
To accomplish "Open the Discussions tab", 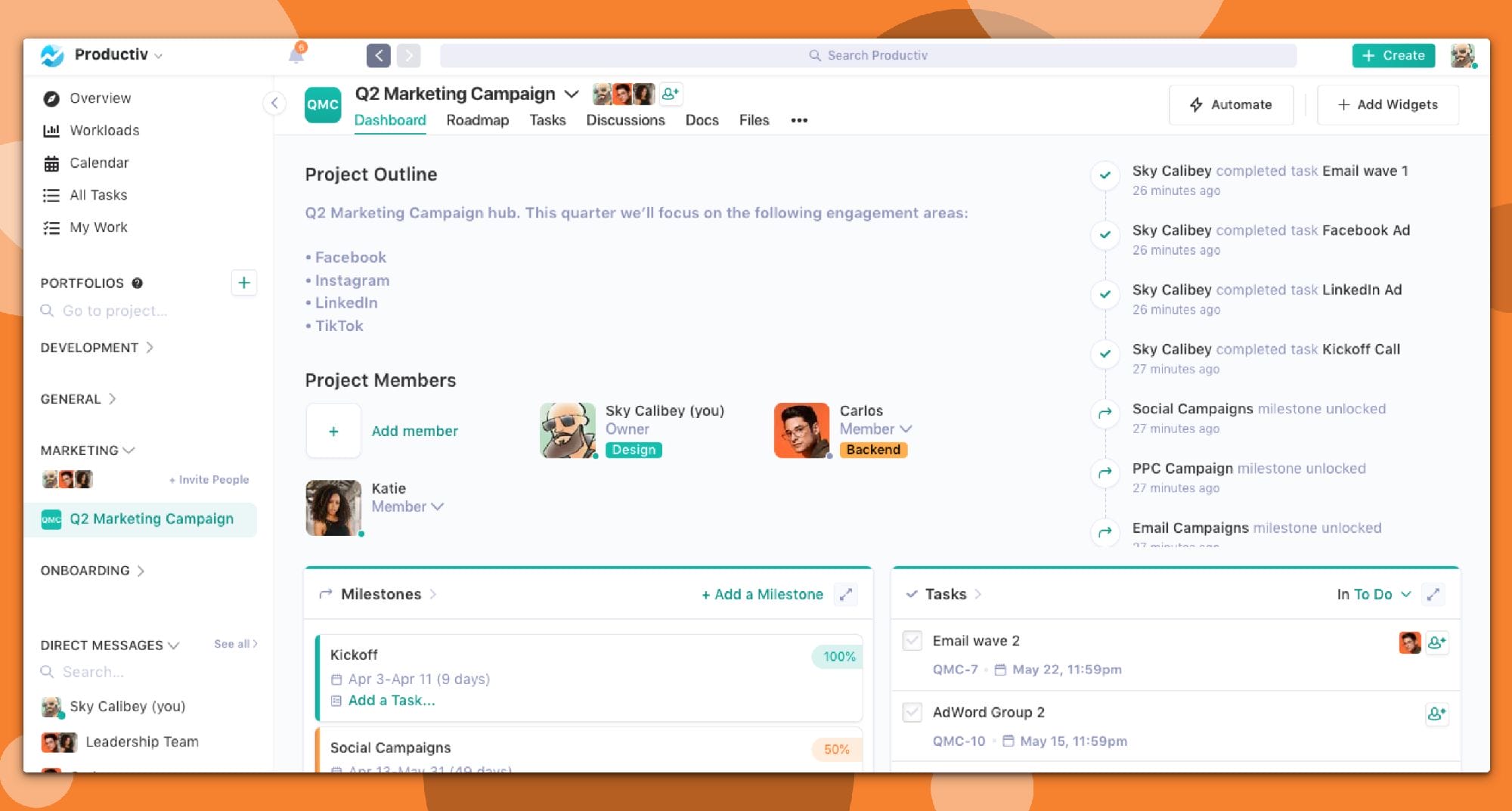I will (x=625, y=120).
